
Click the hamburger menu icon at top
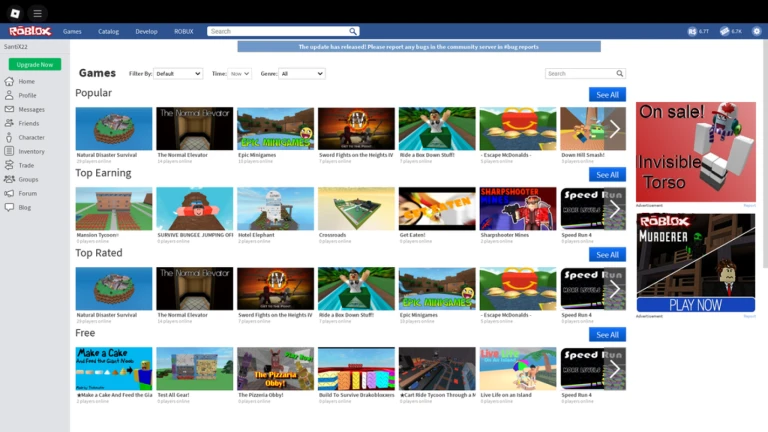tap(37, 13)
